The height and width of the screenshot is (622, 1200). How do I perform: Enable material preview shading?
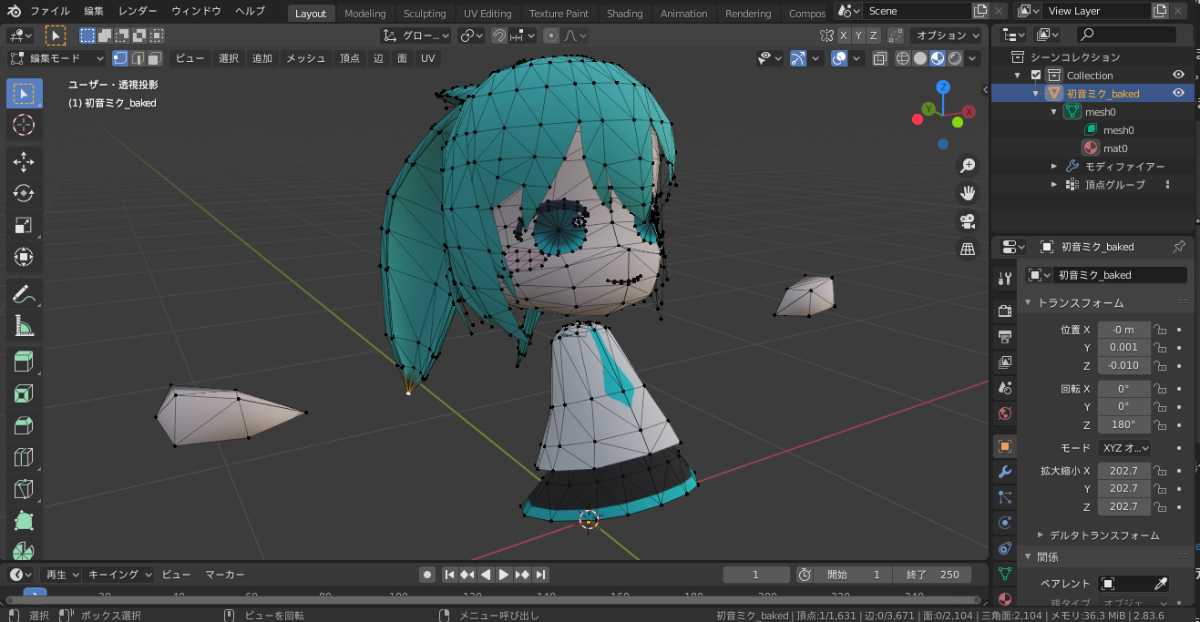coord(938,58)
